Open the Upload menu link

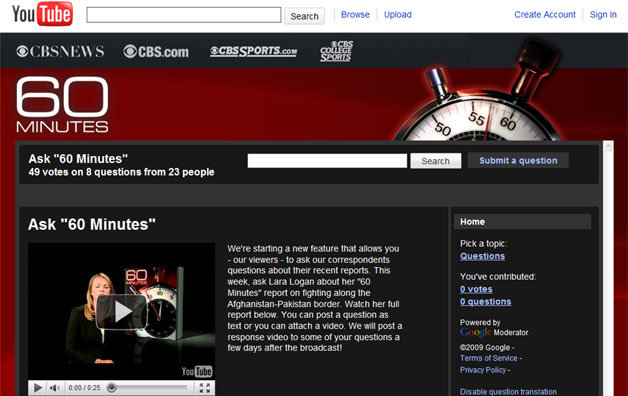pyautogui.click(x=398, y=15)
